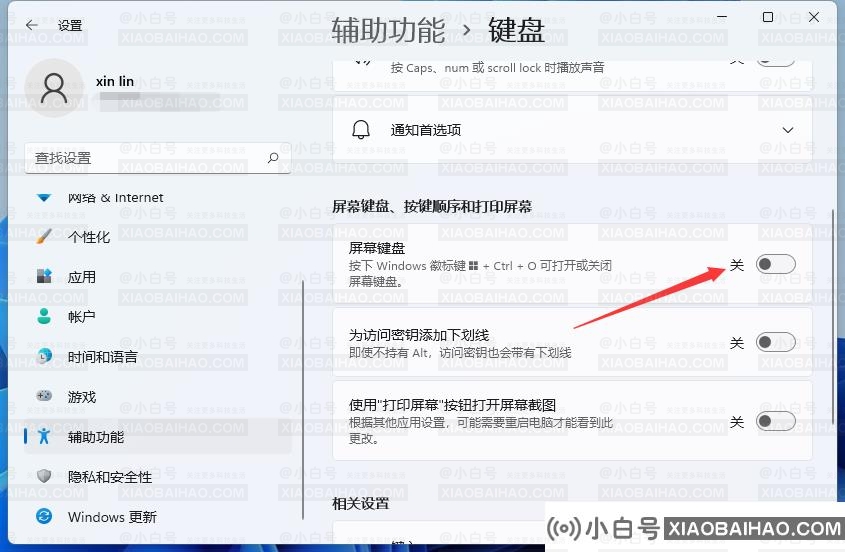Click the 键盘 page title
Viewport: 845px width, 552px height.
[x=516, y=30]
